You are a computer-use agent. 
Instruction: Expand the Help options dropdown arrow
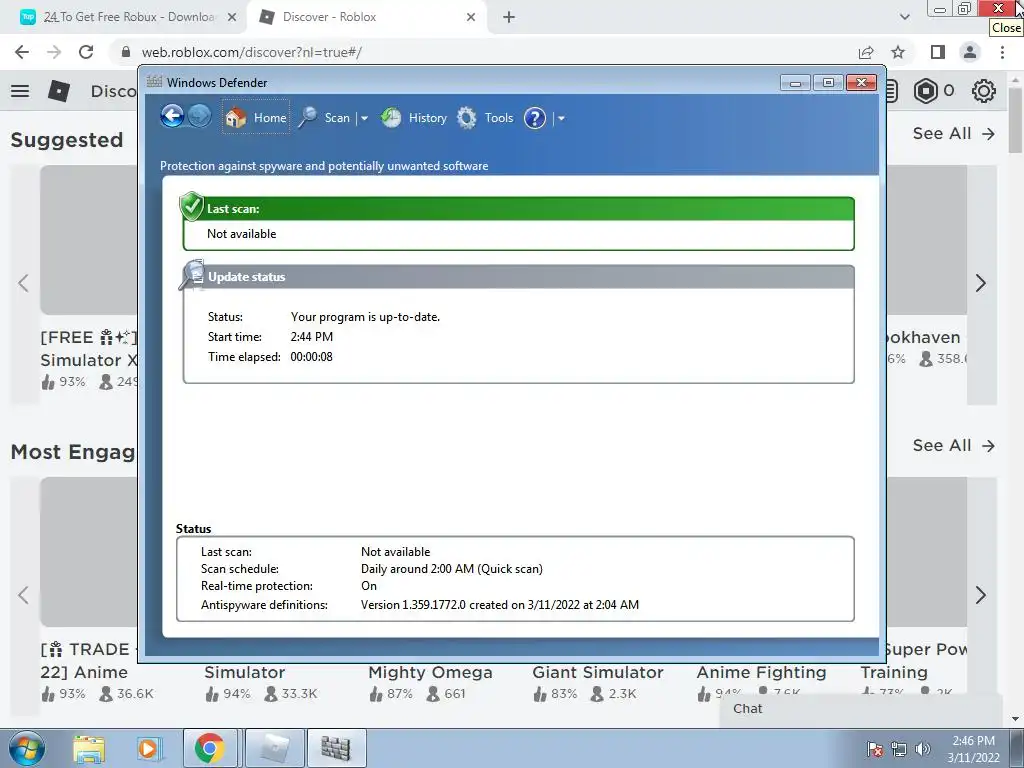pyautogui.click(x=561, y=118)
